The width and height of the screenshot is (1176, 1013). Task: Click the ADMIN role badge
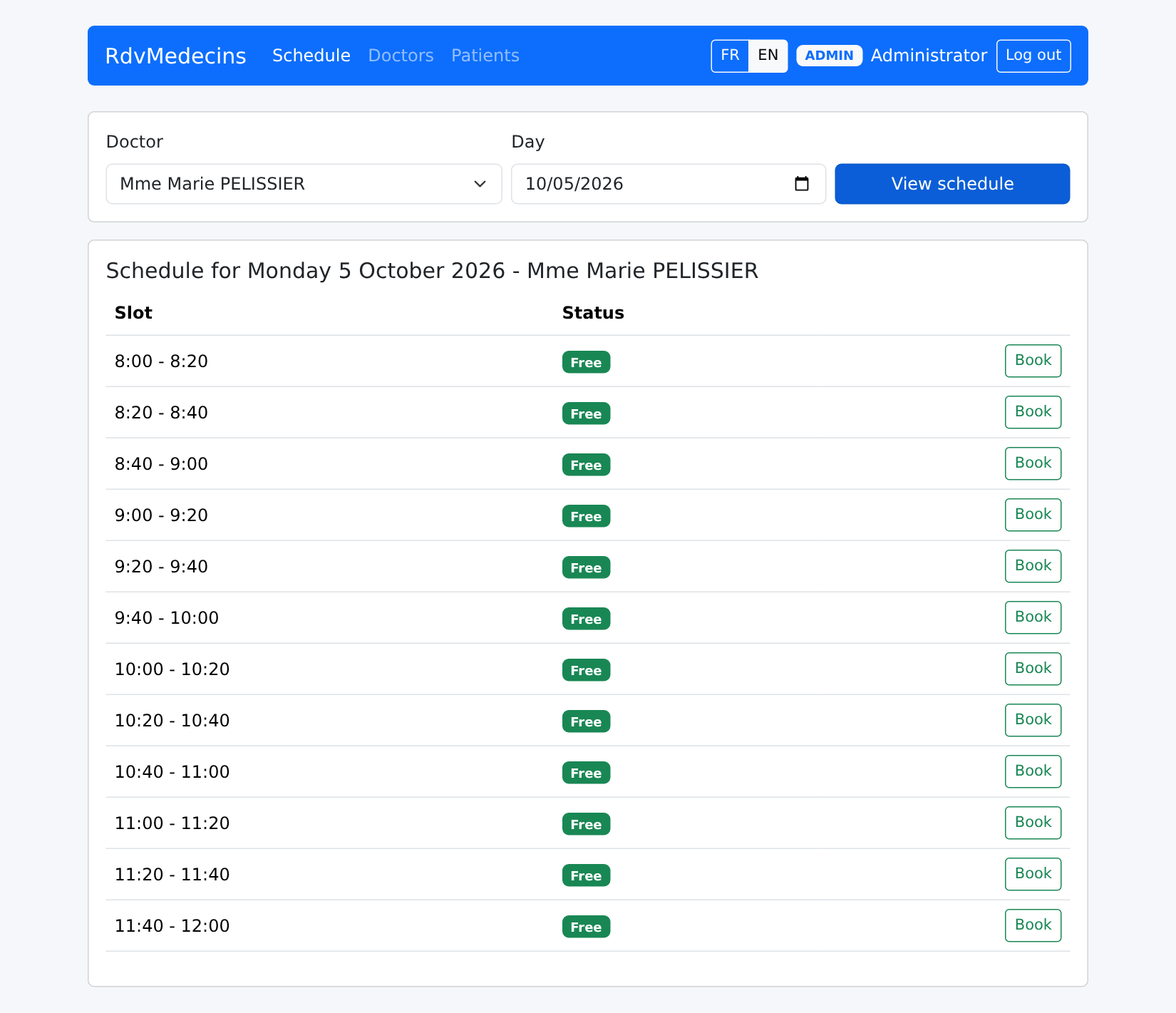pyautogui.click(x=829, y=56)
